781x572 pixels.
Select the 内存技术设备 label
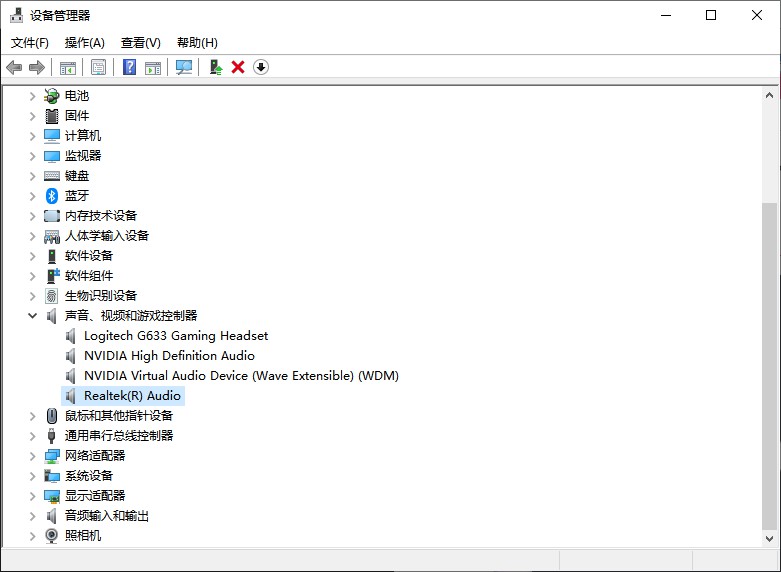point(101,216)
